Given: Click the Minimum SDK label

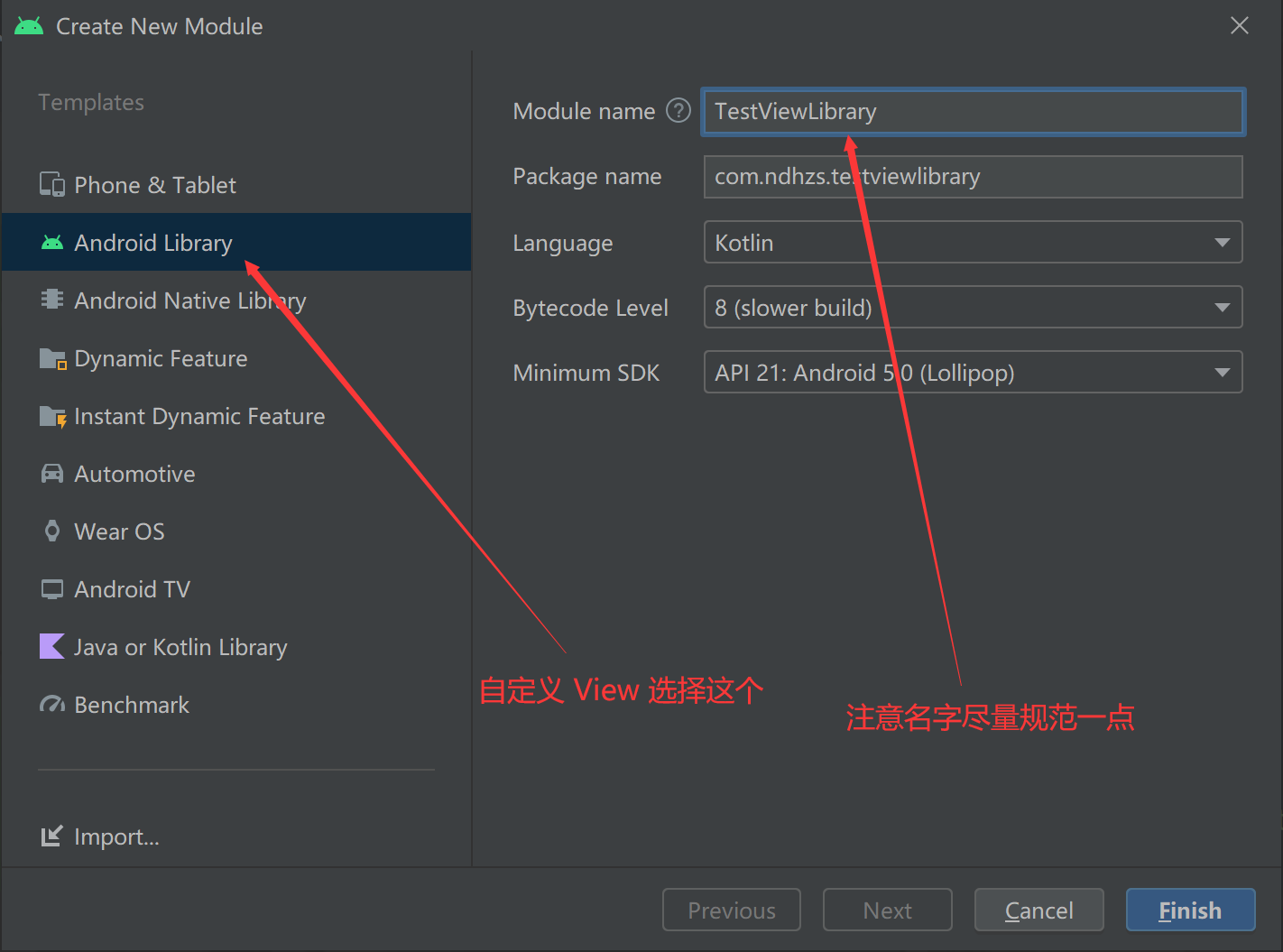Looking at the screenshot, I should [586, 373].
